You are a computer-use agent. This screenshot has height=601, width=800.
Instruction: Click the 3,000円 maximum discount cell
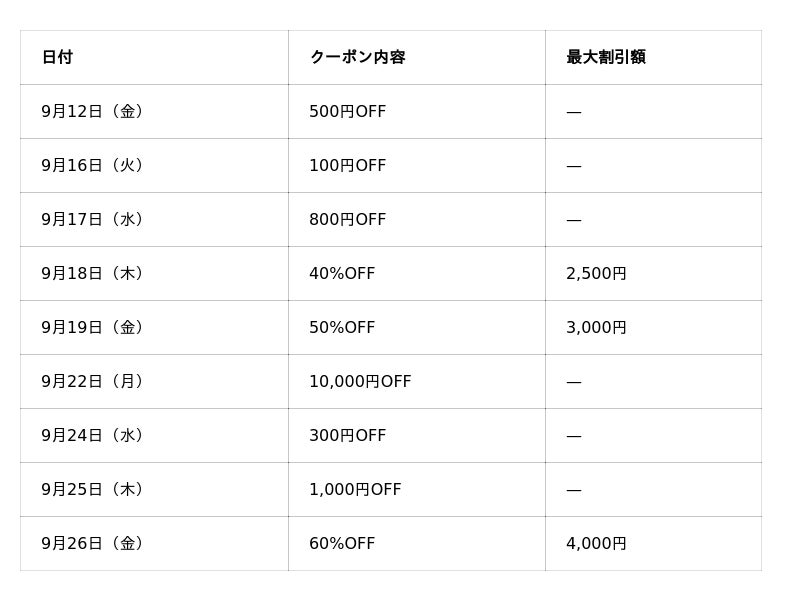click(596, 327)
